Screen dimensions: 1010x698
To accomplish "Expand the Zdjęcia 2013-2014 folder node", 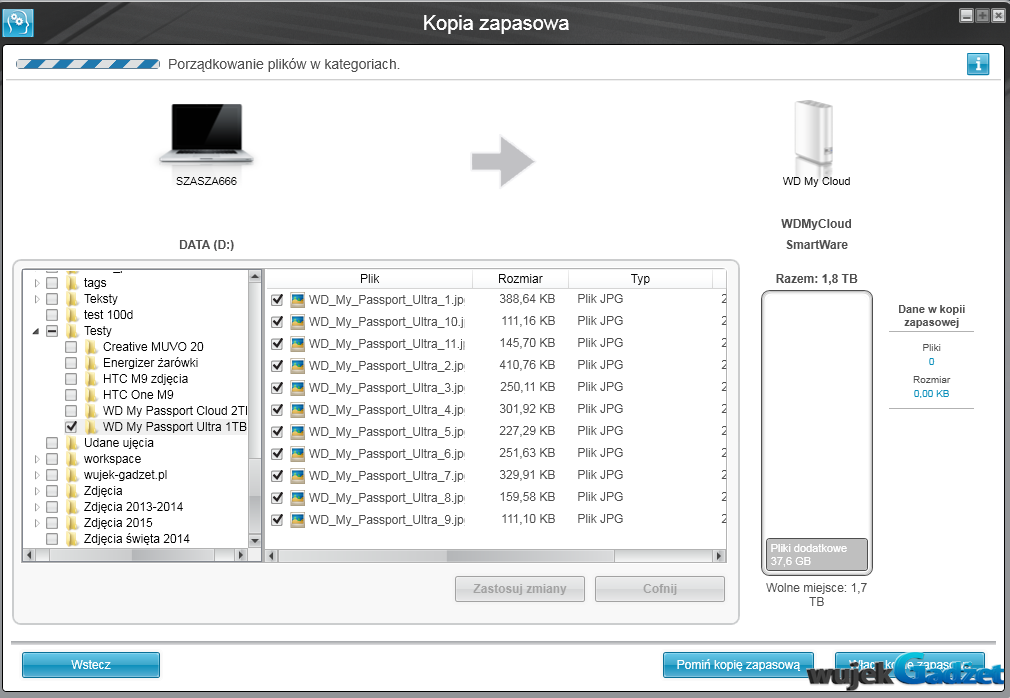I will pyautogui.click(x=37, y=507).
